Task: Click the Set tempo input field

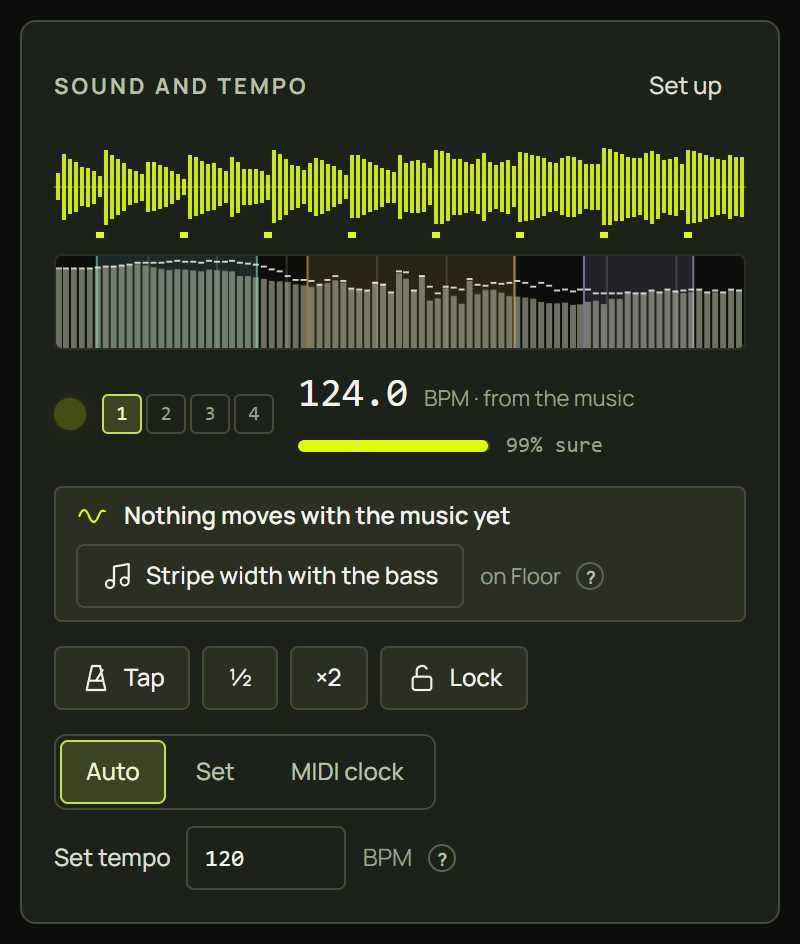Action: 266,858
